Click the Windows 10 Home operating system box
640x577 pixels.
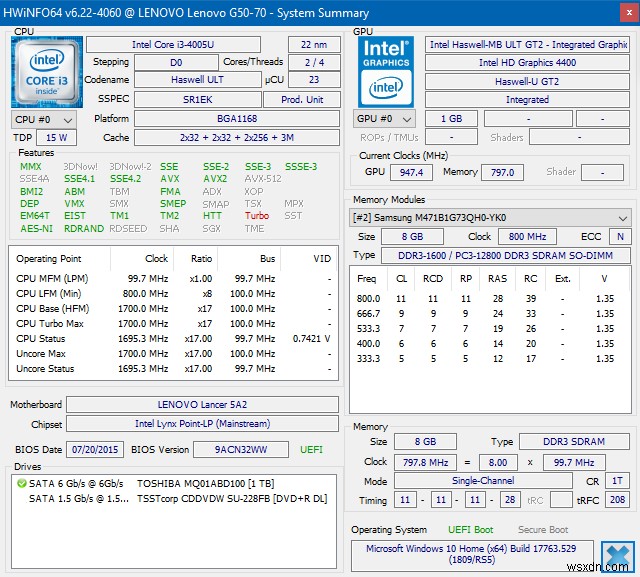[472, 554]
